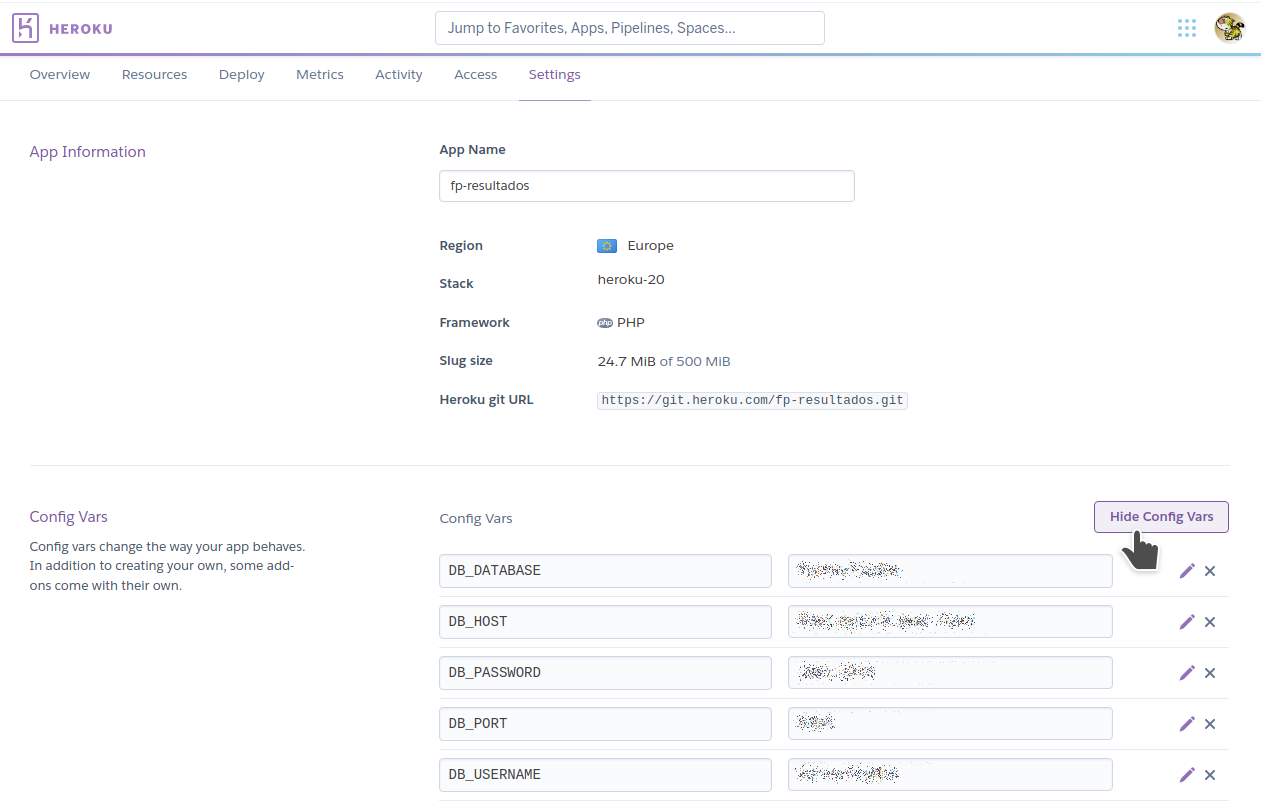Edit the DB_DATABASE config var
This screenshot has width=1261, height=801.
pyautogui.click(x=1187, y=571)
